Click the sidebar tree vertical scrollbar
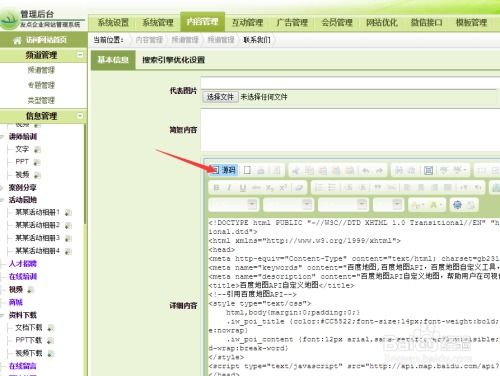 click(85, 173)
